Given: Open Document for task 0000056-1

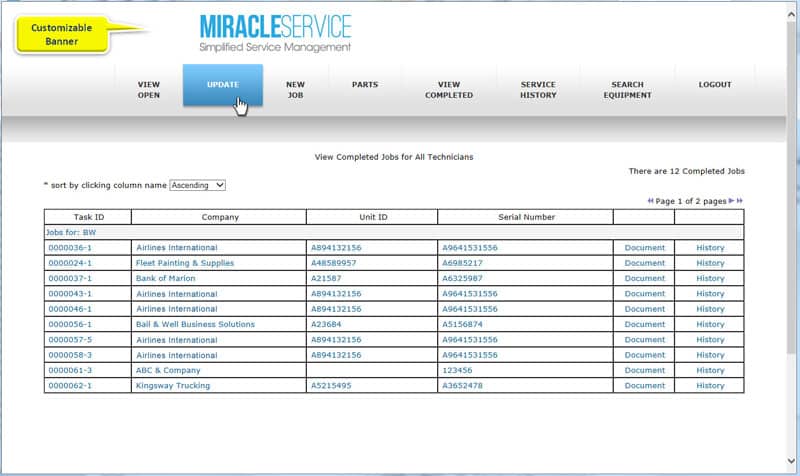Looking at the screenshot, I should click(x=644, y=324).
